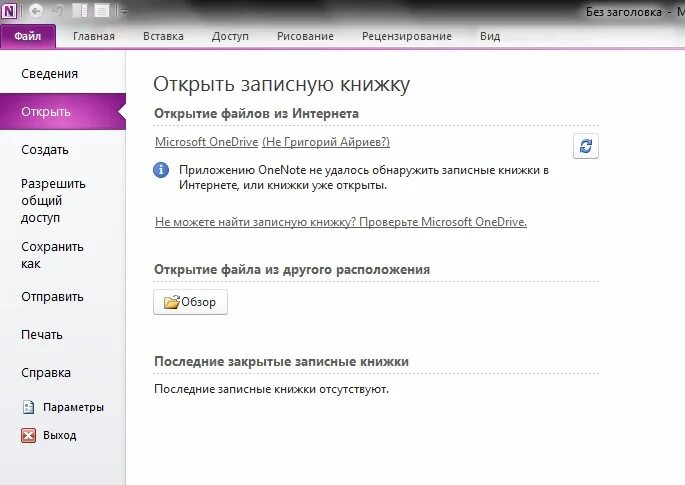Image resolution: width=685 pixels, height=485 pixels.
Task: Select Открыть in the backstage menu
Action: pyautogui.click(x=63, y=112)
